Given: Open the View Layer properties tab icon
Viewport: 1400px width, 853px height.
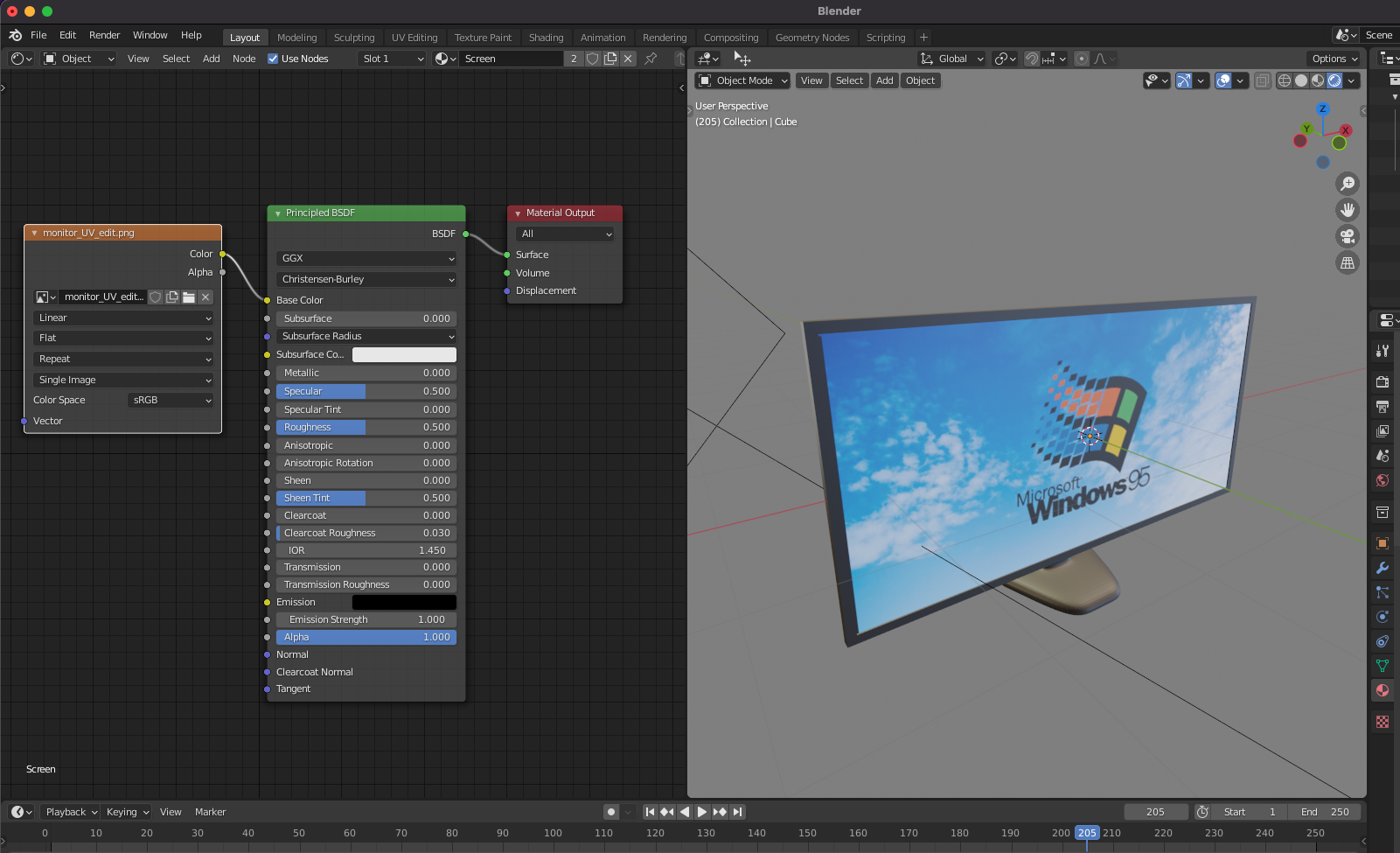Looking at the screenshot, I should click(x=1383, y=431).
